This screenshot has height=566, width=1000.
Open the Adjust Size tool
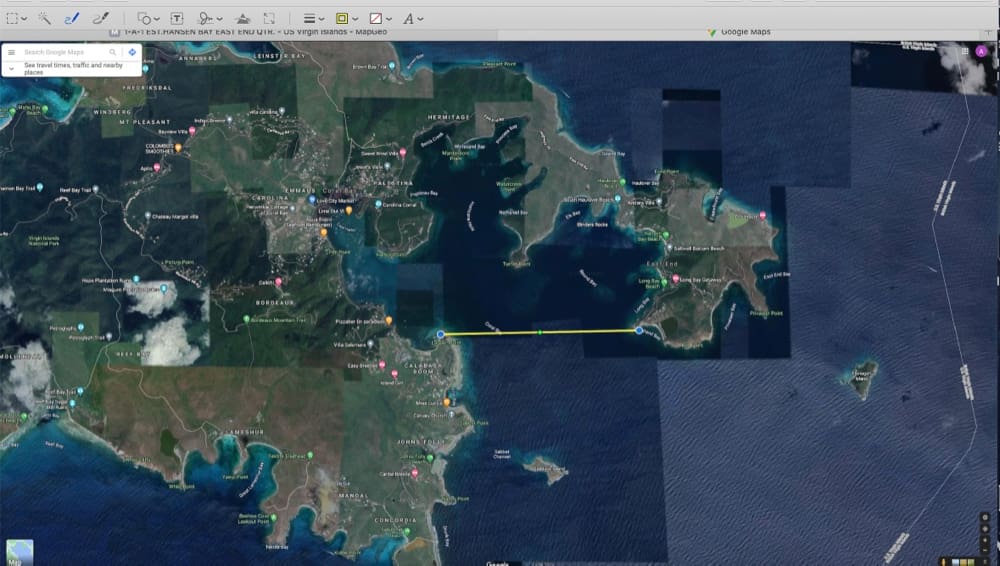point(269,19)
